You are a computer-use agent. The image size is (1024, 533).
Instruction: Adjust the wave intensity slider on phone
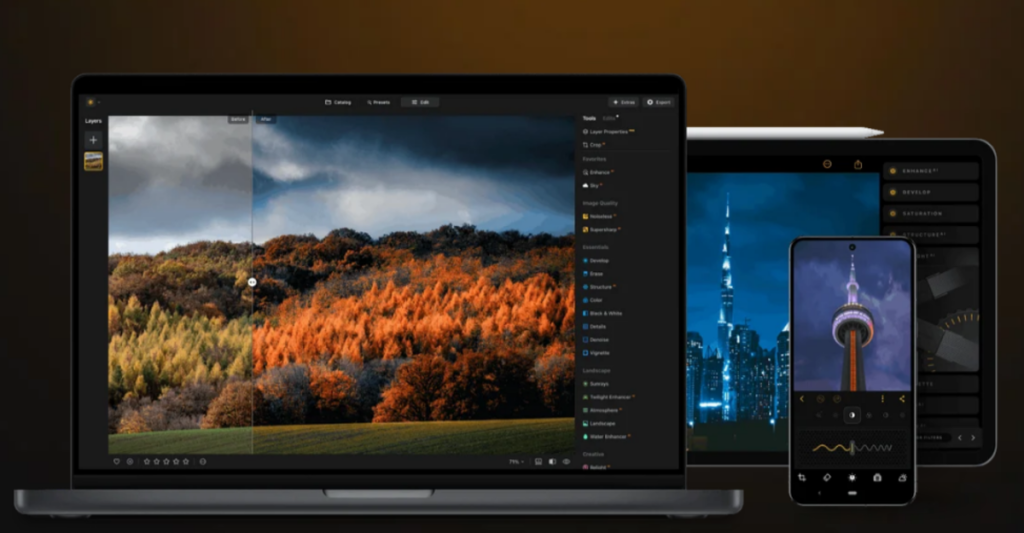pyautogui.click(x=852, y=448)
